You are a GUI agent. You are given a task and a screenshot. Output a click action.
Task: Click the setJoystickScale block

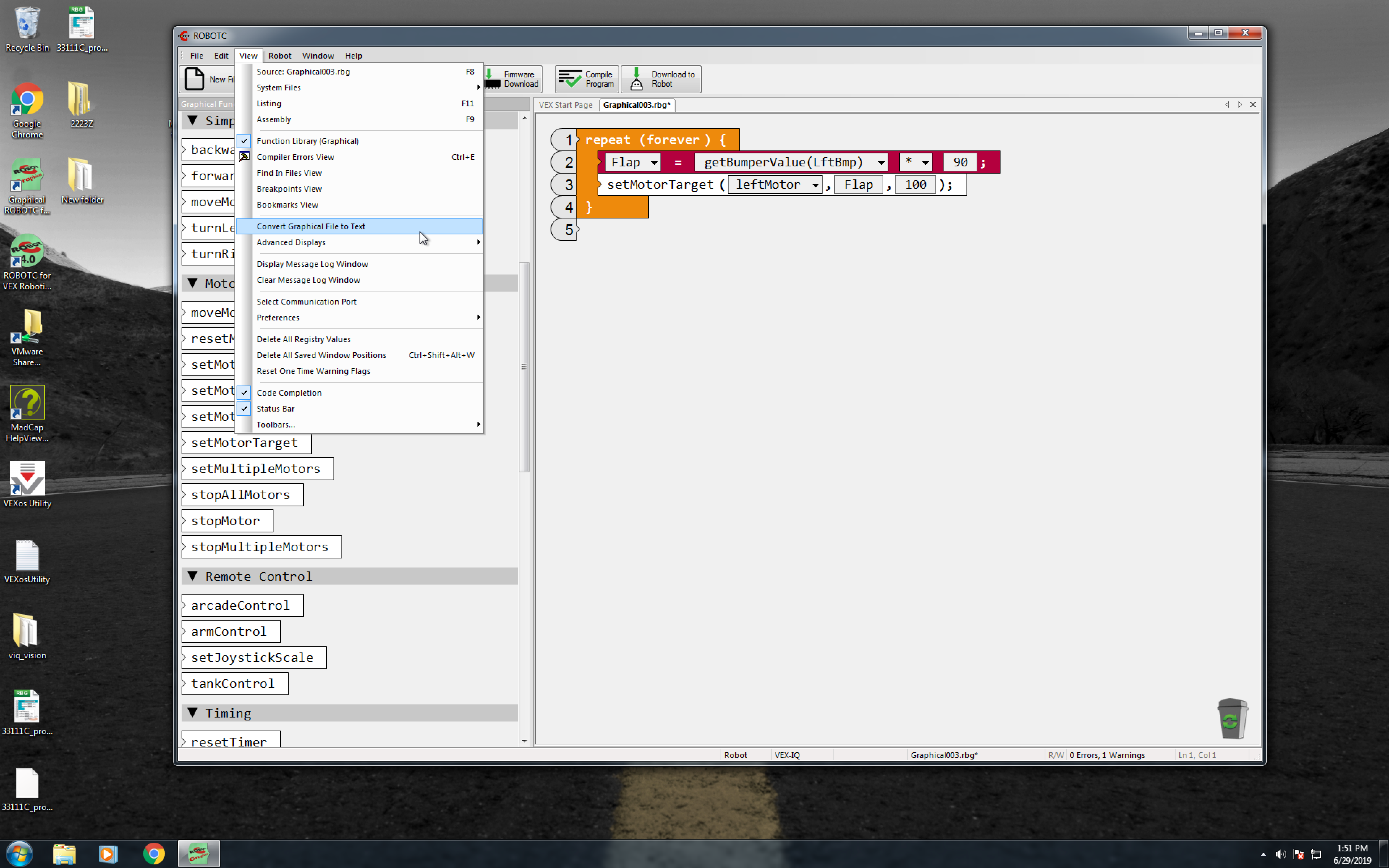pyautogui.click(x=254, y=657)
